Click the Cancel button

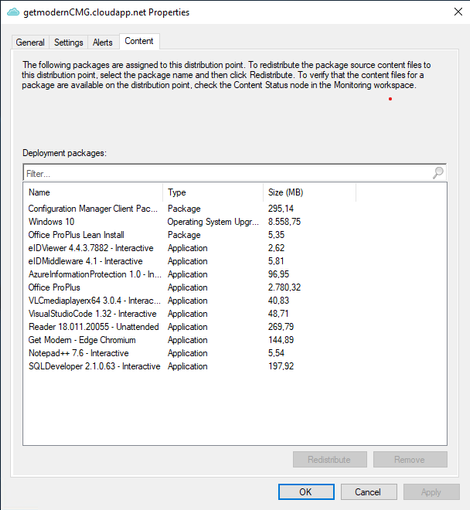368,492
